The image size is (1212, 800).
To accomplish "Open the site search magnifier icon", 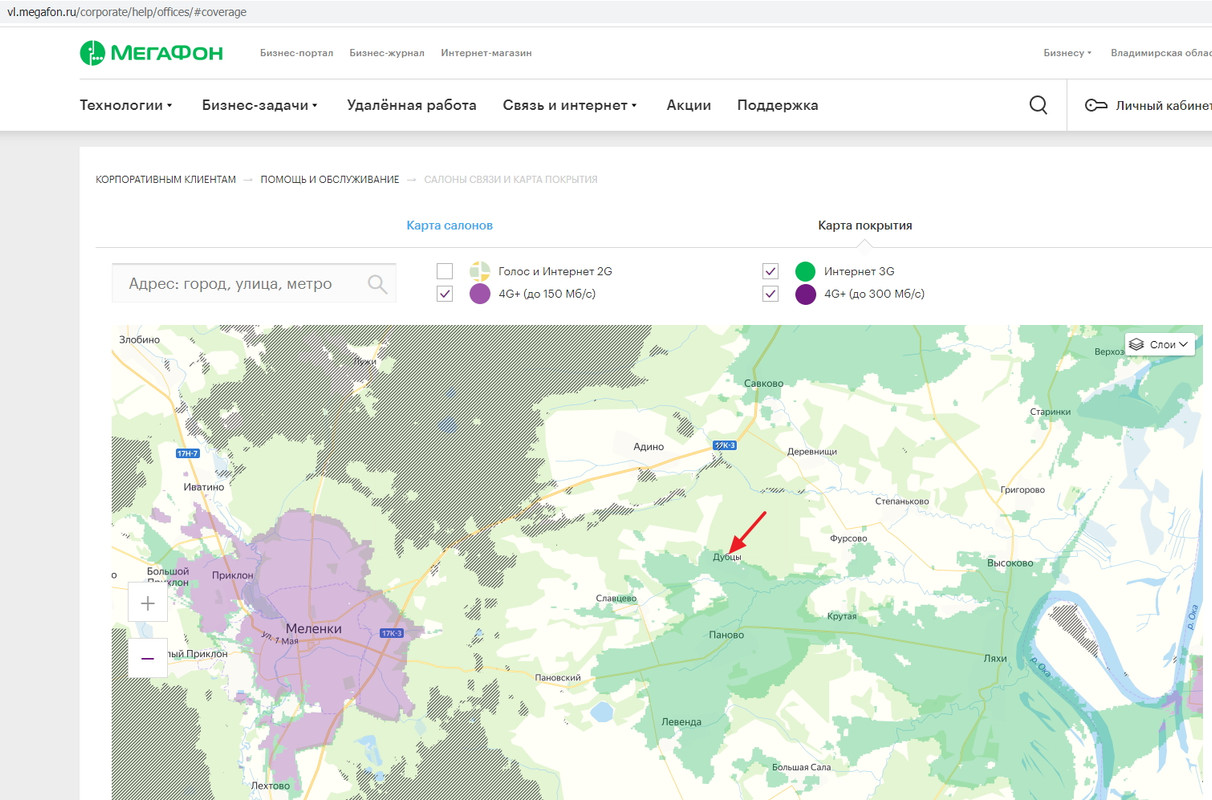I will pyautogui.click(x=1038, y=105).
